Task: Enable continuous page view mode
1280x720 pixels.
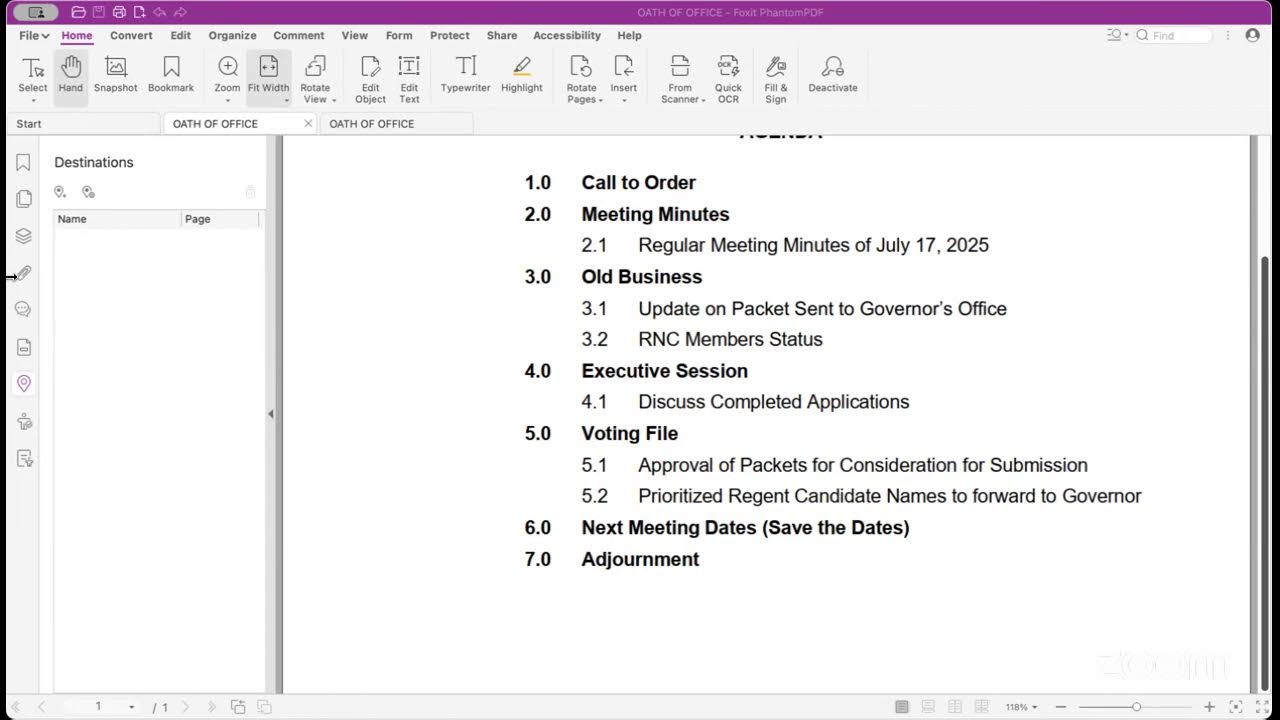Action: click(x=928, y=707)
